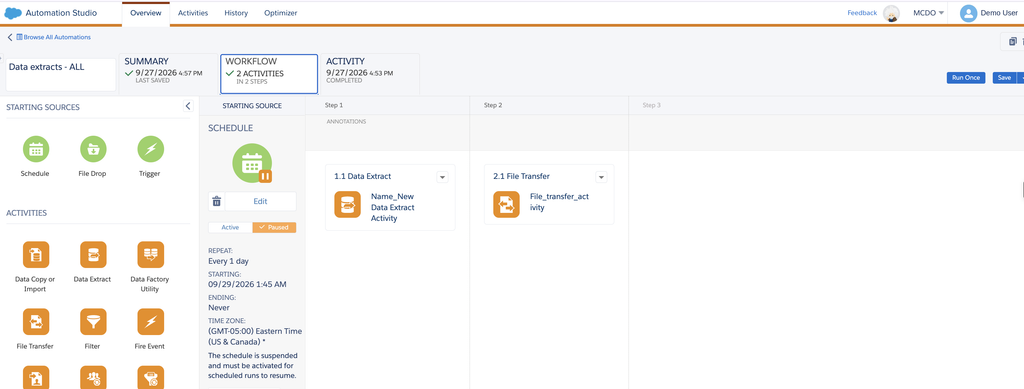The image size is (1024, 389).
Task: Pick the Fire Event activity icon
Action: pyautogui.click(x=150, y=322)
